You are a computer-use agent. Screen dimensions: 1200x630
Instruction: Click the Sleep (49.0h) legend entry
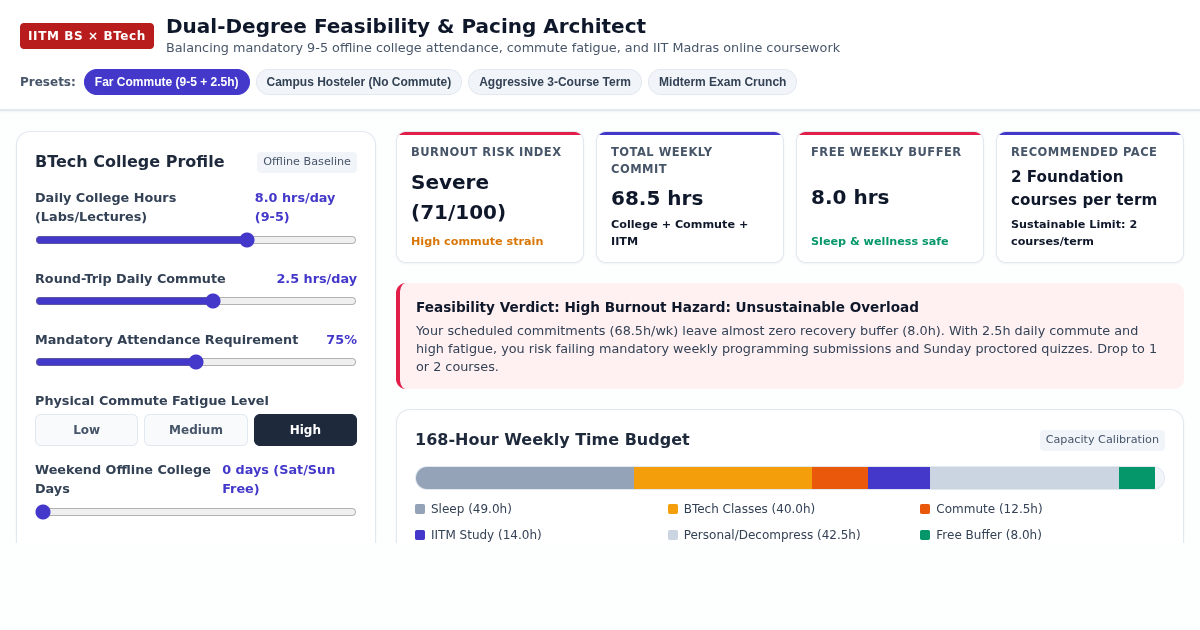coord(464,509)
